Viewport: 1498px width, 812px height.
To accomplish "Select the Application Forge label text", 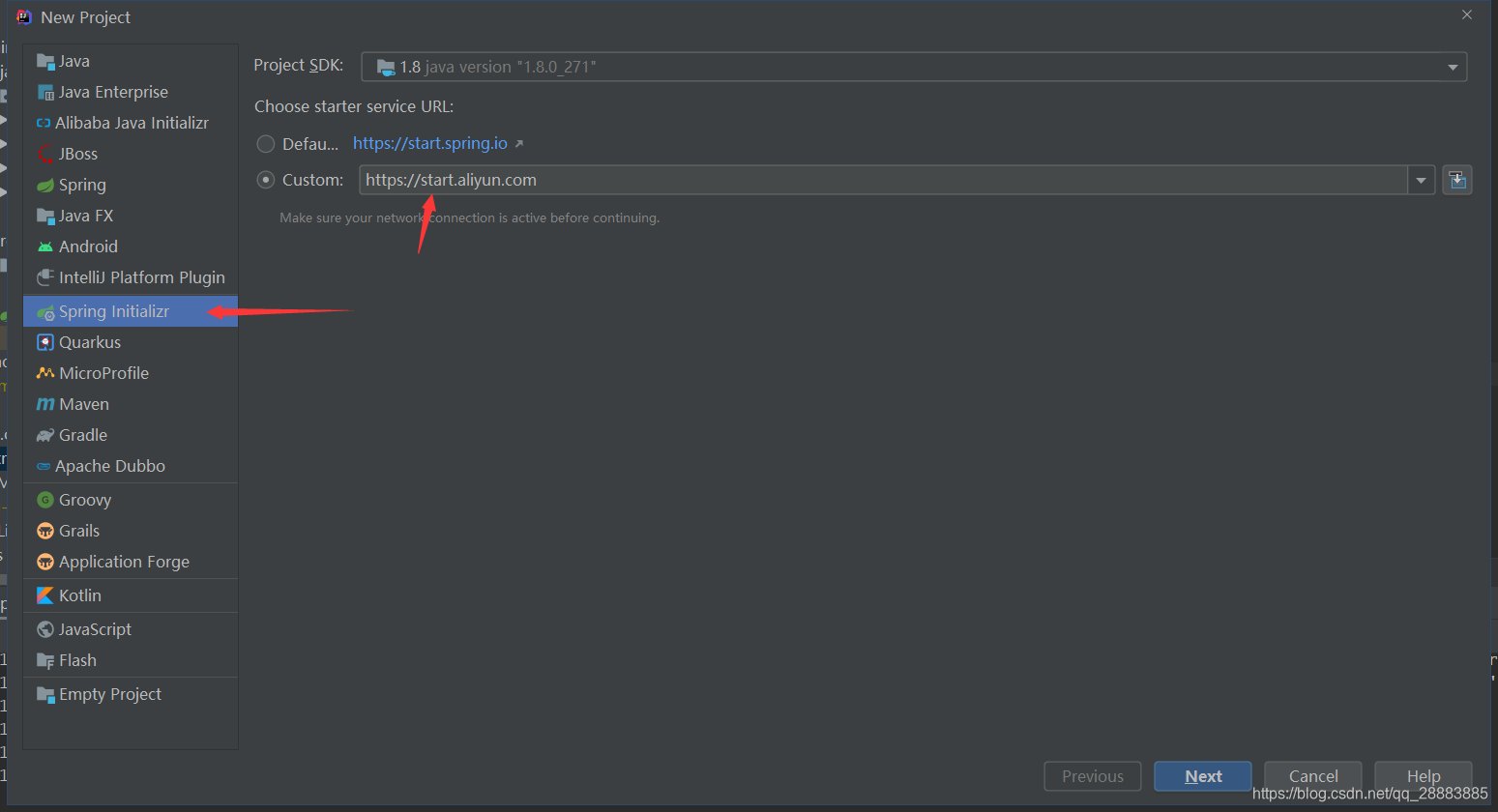I will click(x=124, y=562).
